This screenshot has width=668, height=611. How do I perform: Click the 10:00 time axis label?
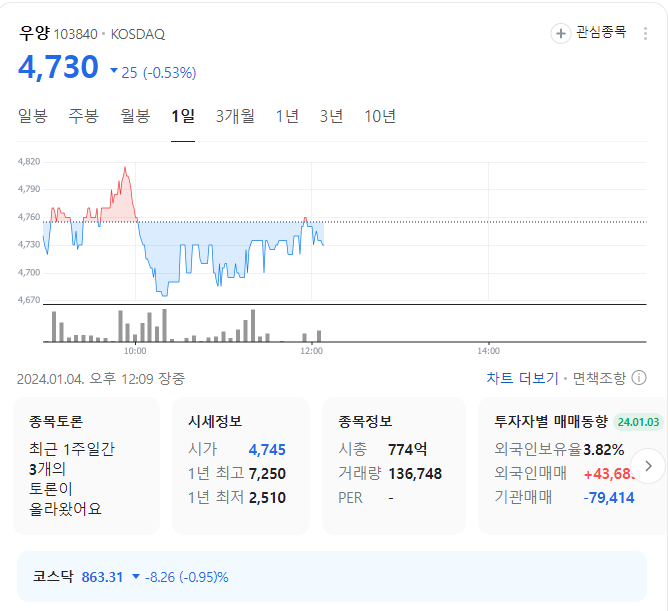[x=135, y=351]
